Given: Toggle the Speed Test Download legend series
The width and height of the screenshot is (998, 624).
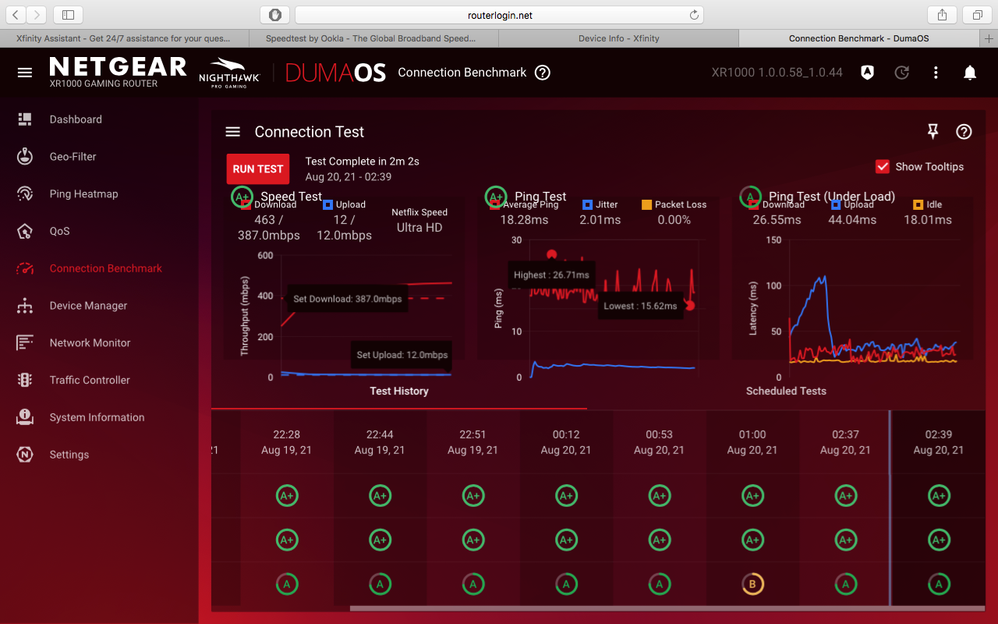Looking at the screenshot, I should click(270, 204).
